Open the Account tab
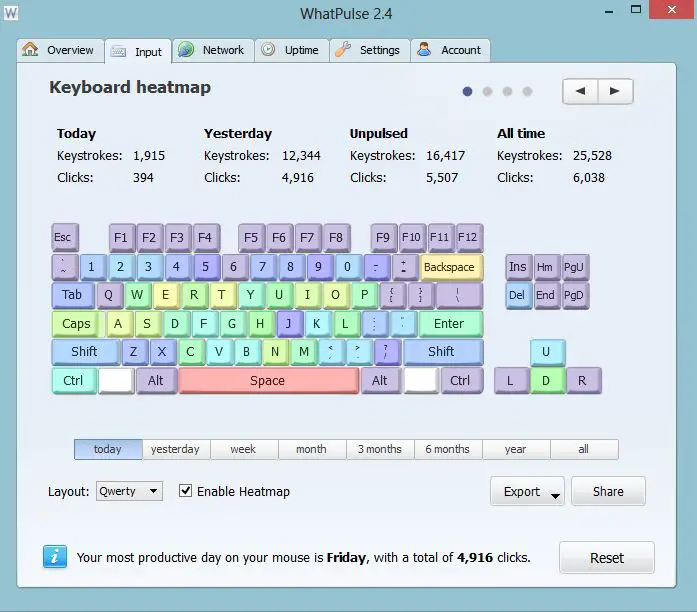The height and width of the screenshot is (612, 697). coord(450,50)
